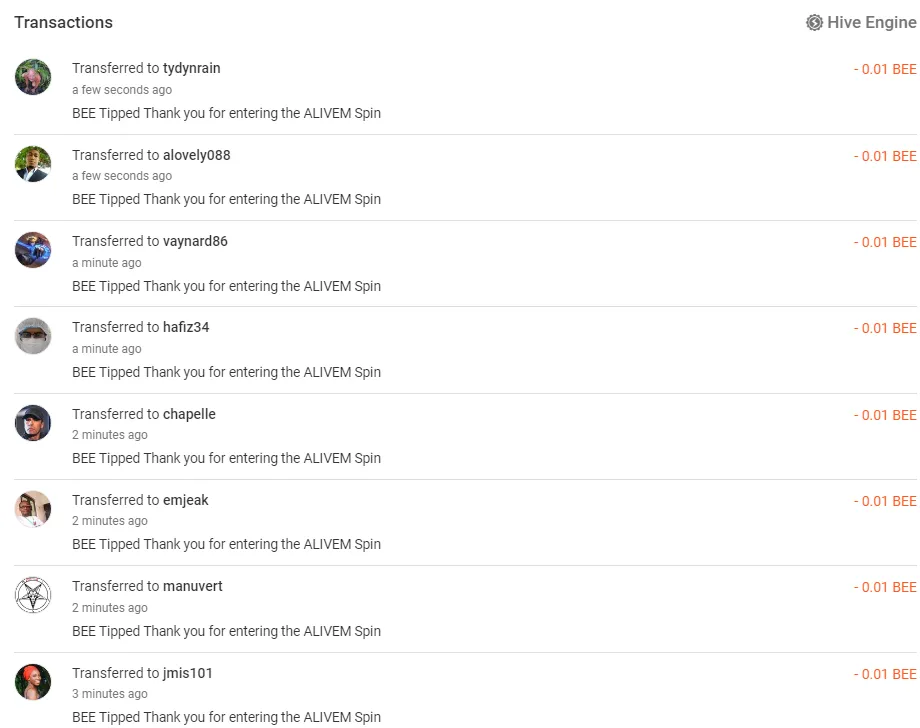The image size is (920, 728).
Task: Open vaynard86's avatar image
Action: pos(33,250)
